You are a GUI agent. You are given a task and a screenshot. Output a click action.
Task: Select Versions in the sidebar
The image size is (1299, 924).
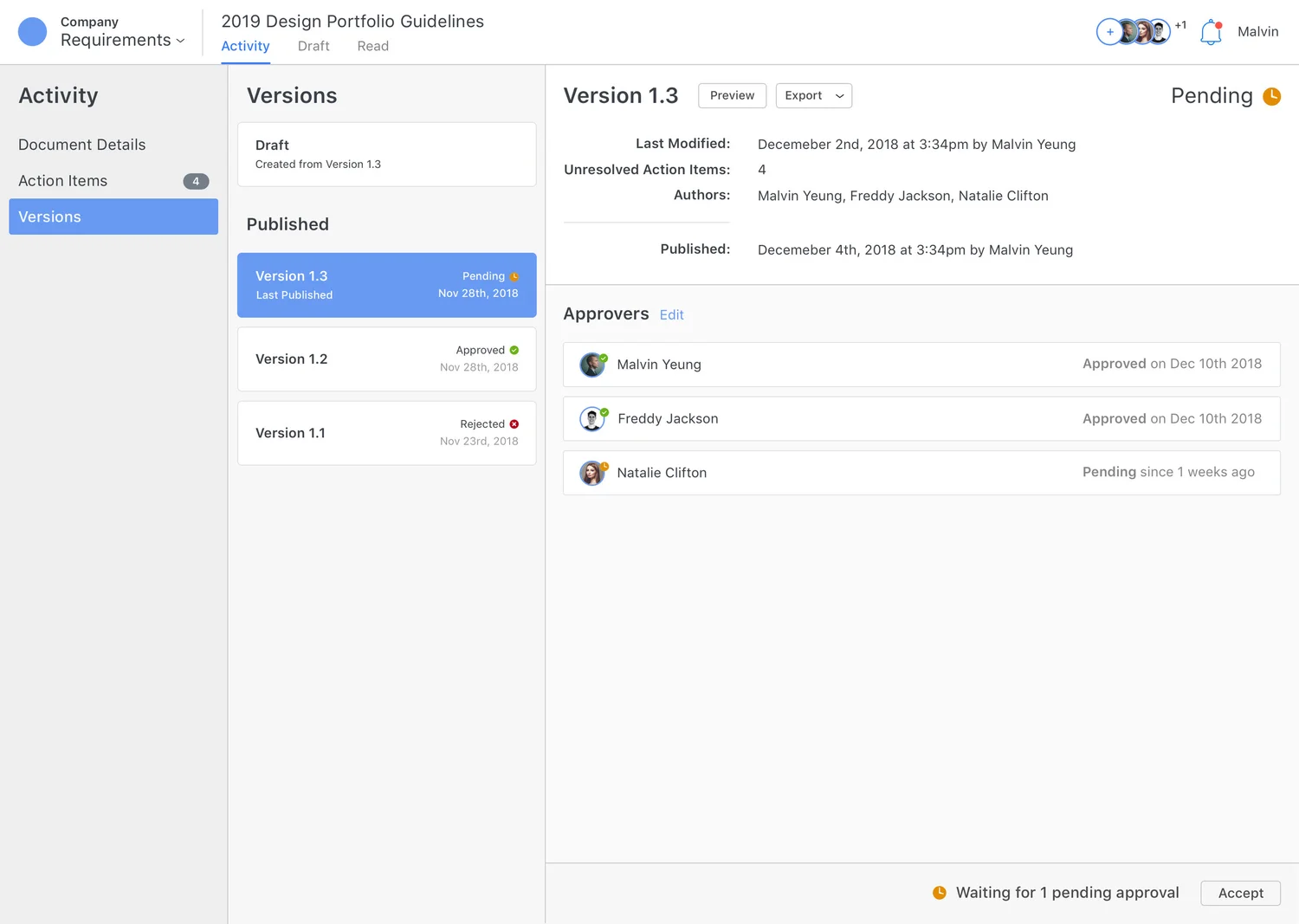(x=113, y=216)
